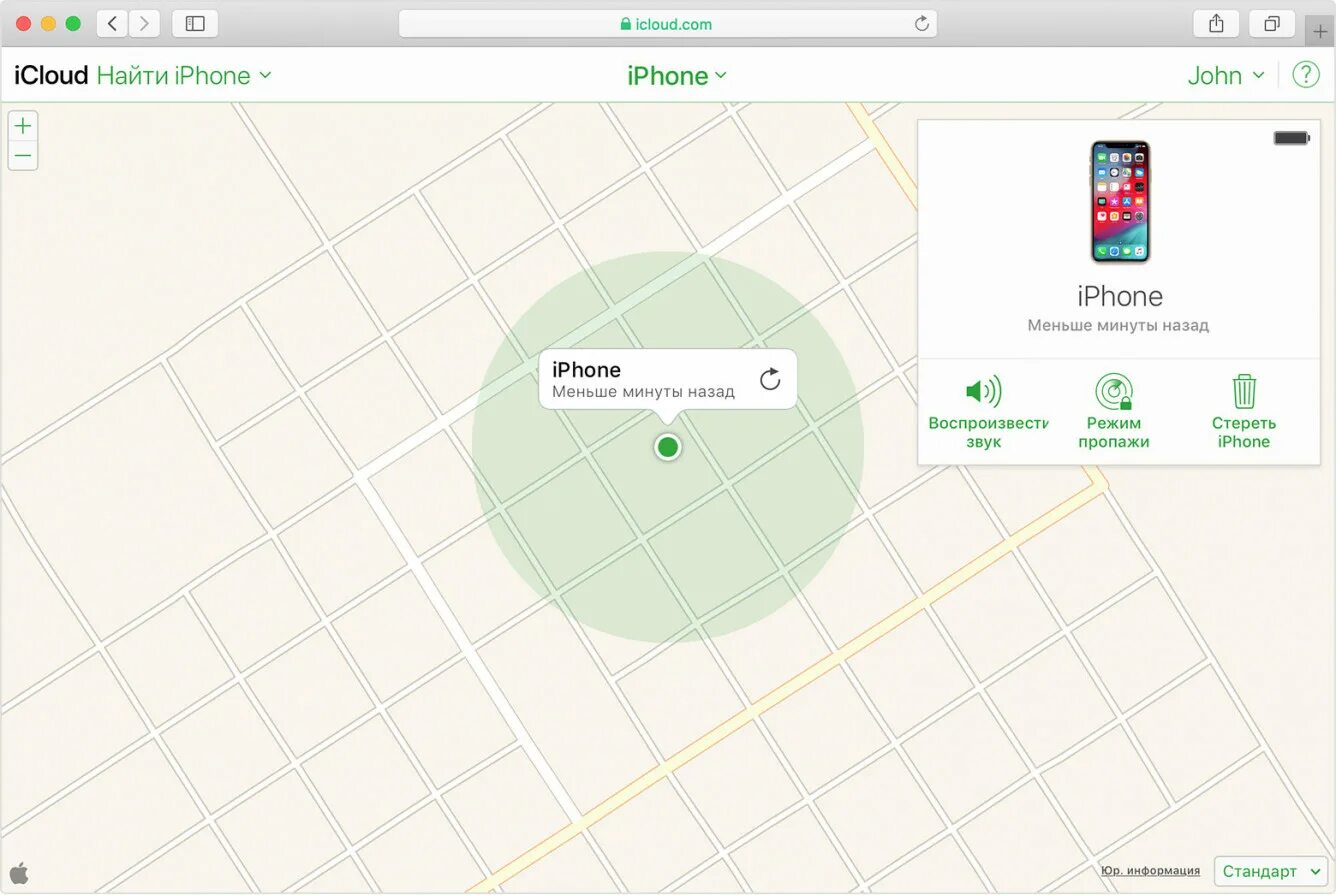
Task: Open the Юр. информация link
Action: (x=1150, y=871)
